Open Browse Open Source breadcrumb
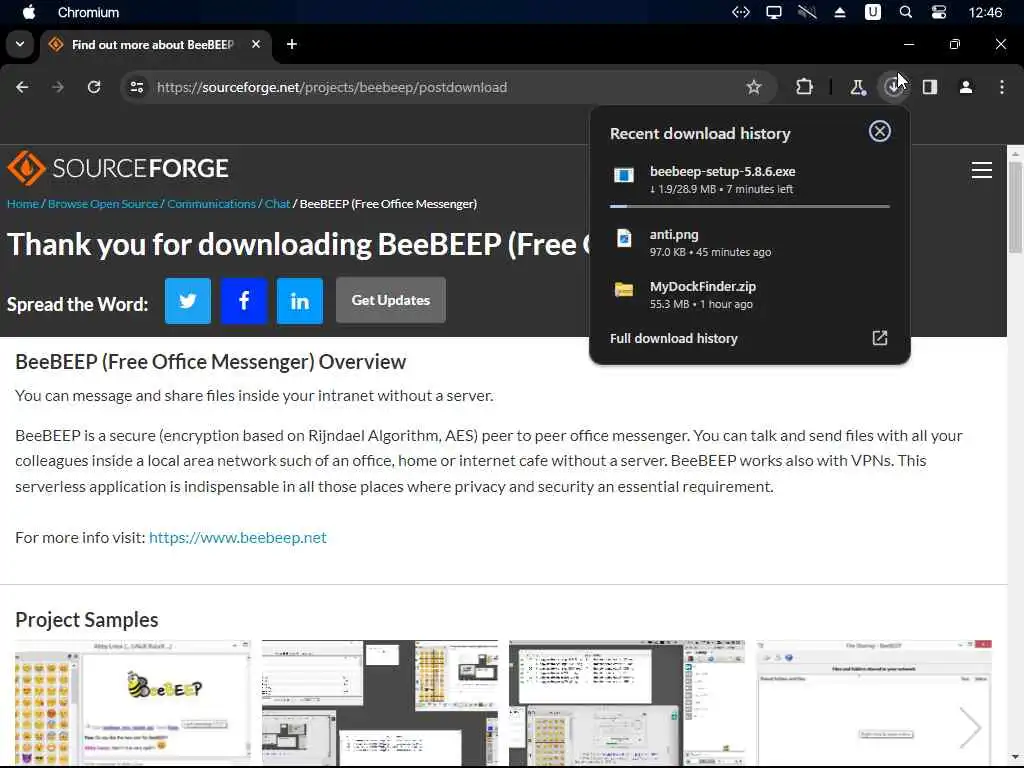 pyautogui.click(x=103, y=204)
